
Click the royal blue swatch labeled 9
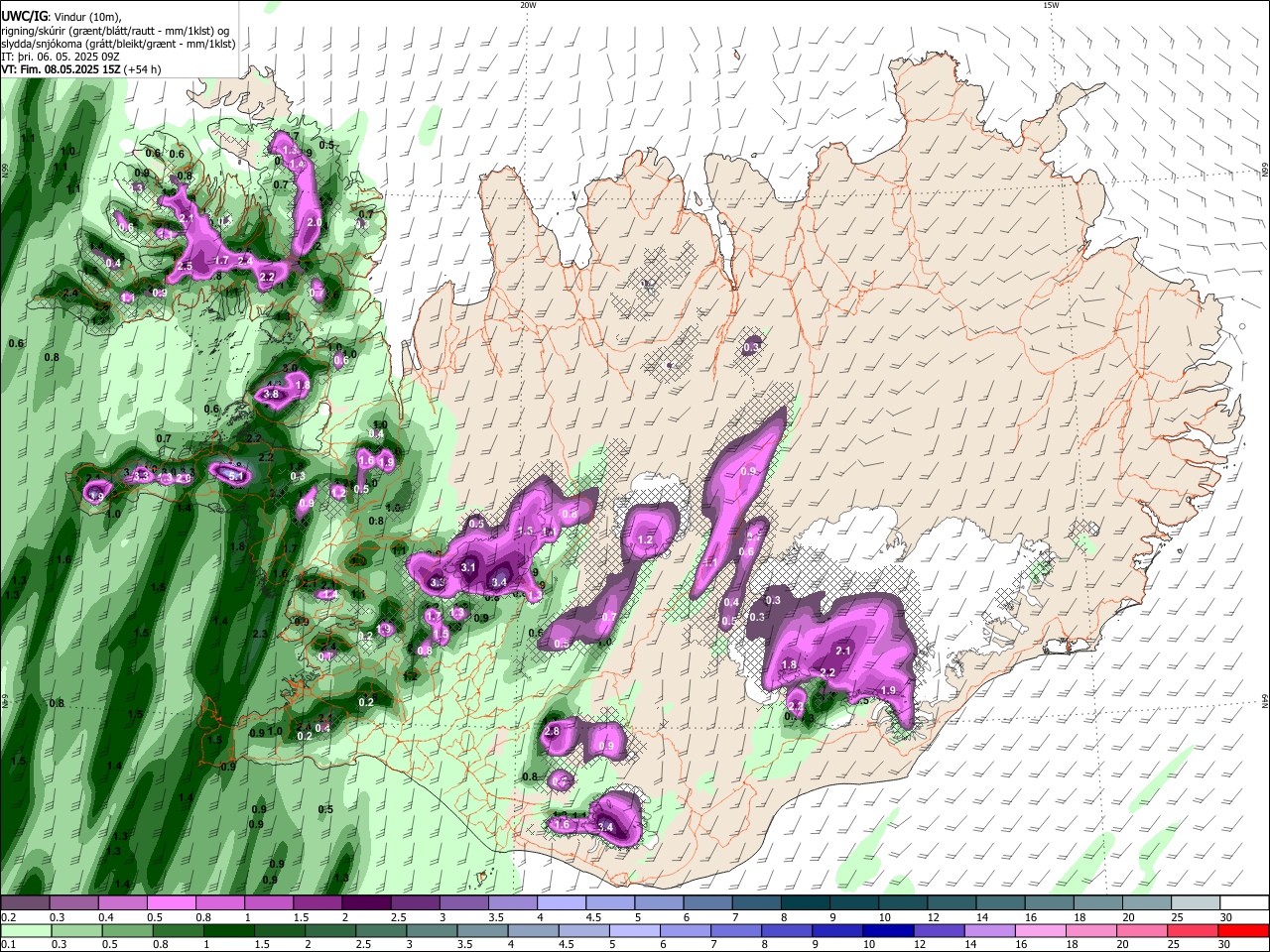coord(836,931)
